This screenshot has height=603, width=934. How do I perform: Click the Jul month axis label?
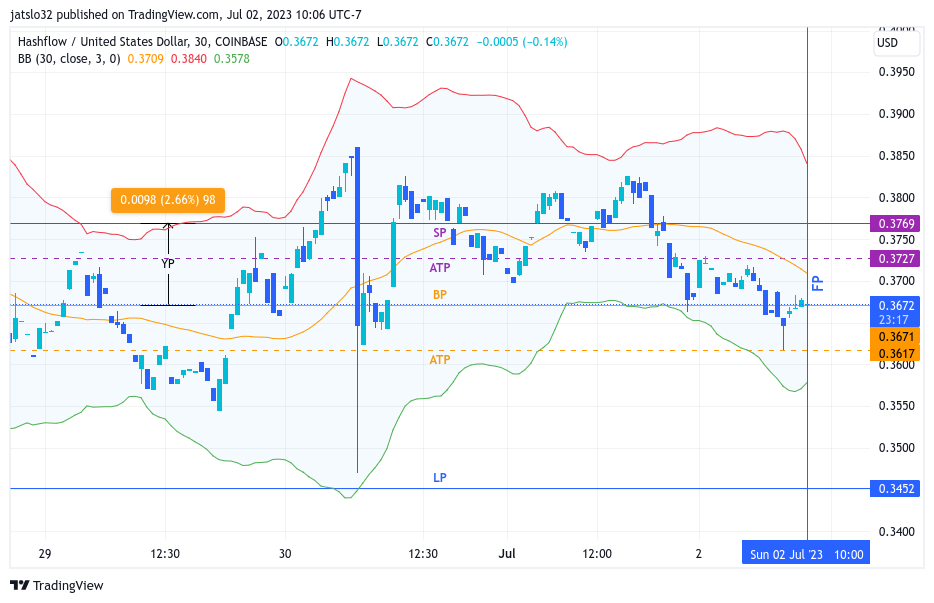pos(507,554)
